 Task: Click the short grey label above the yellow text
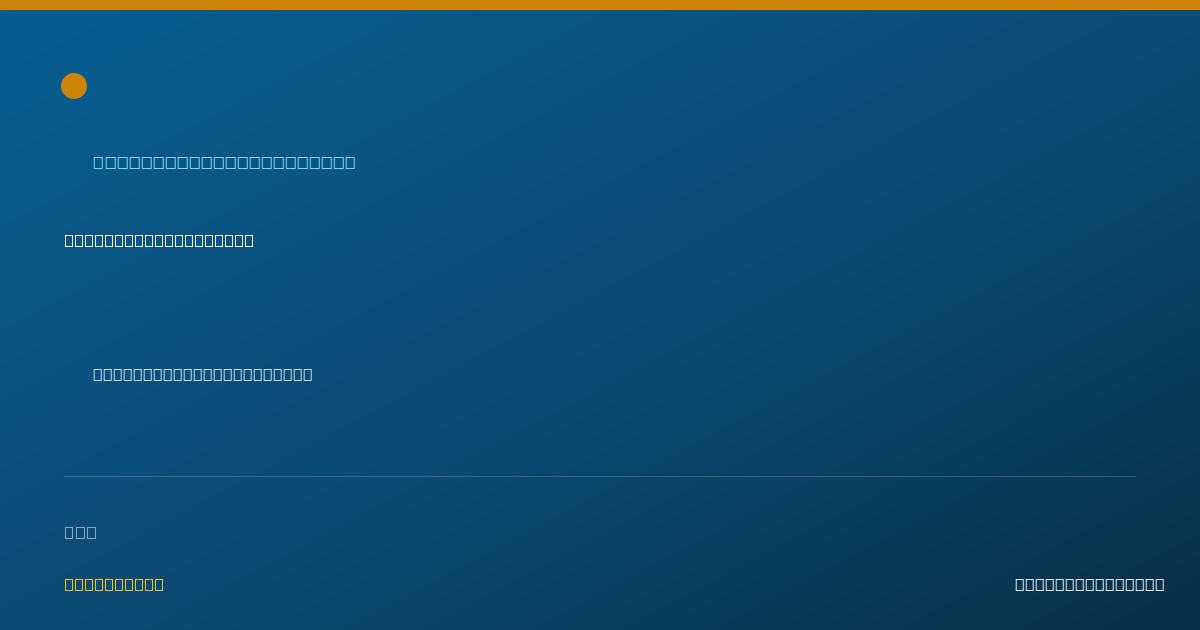click(81, 532)
